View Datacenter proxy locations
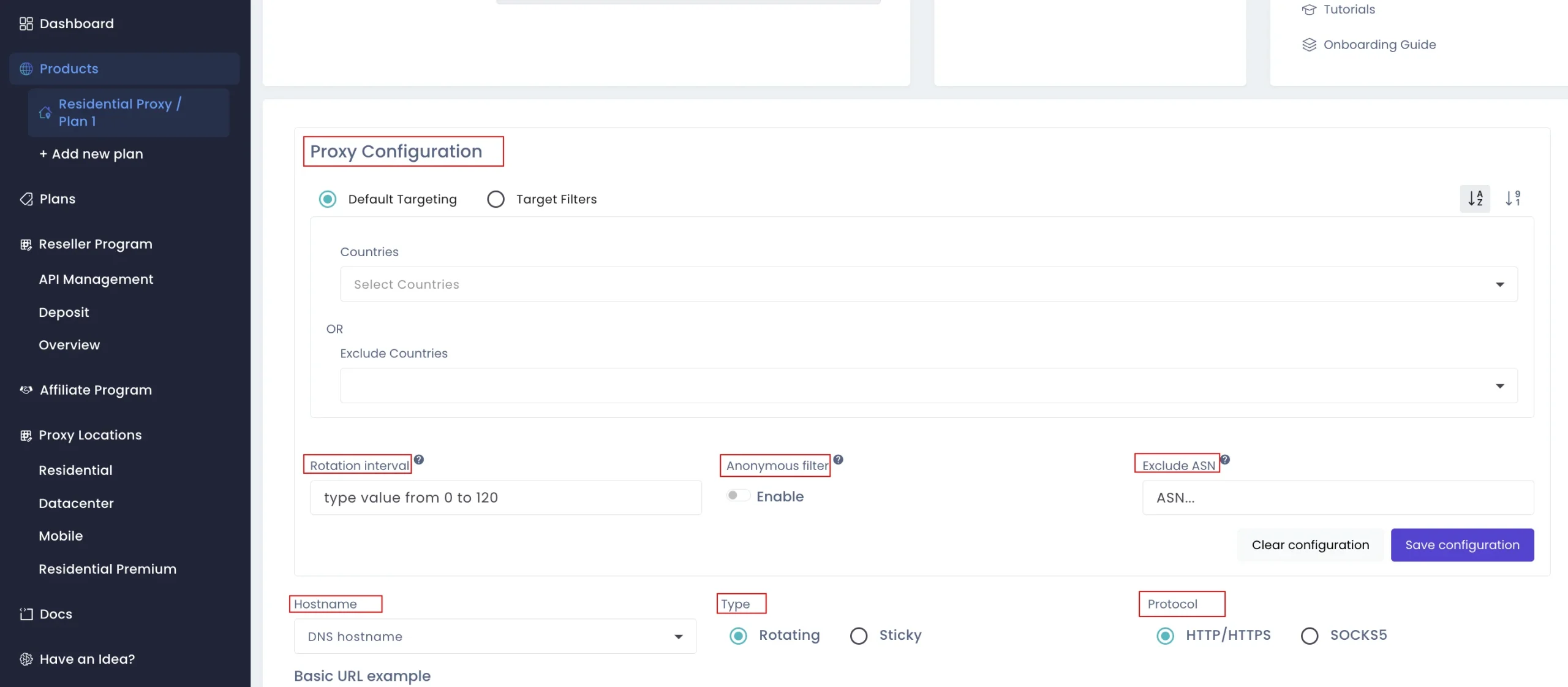Viewport: 1568px width, 687px height. pos(76,503)
